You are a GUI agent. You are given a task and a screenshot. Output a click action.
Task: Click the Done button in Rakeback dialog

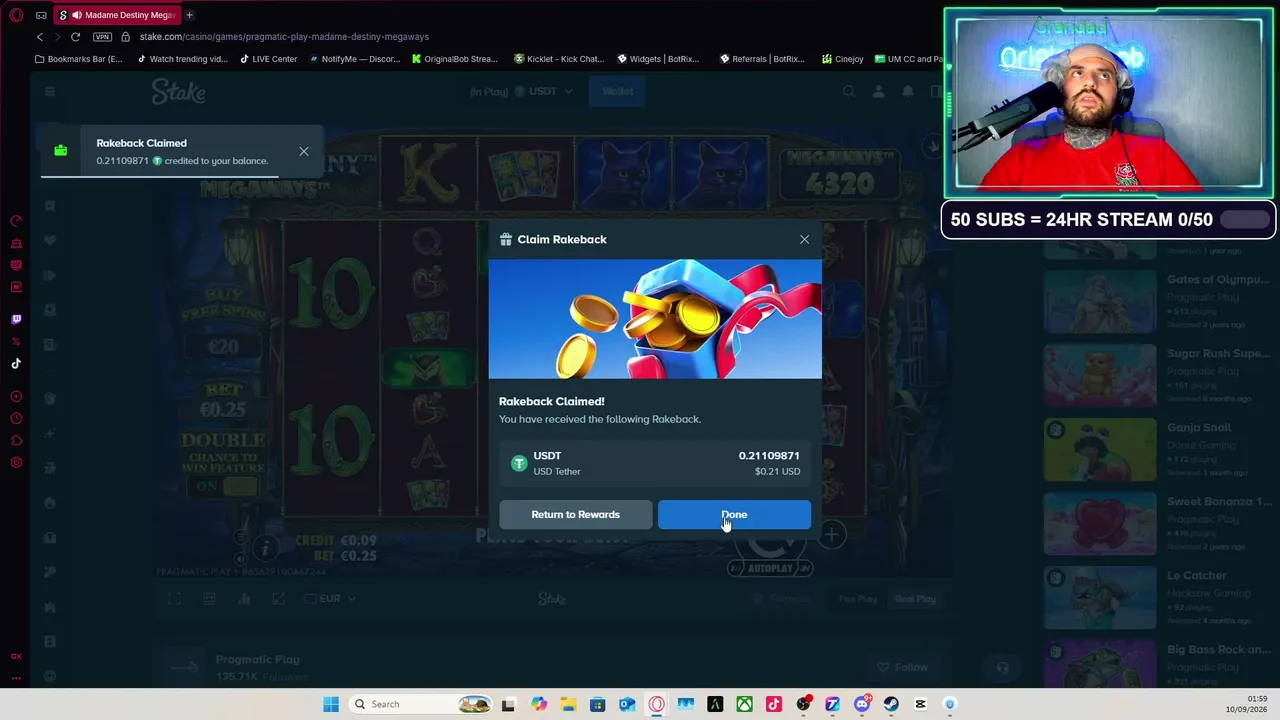[734, 514]
